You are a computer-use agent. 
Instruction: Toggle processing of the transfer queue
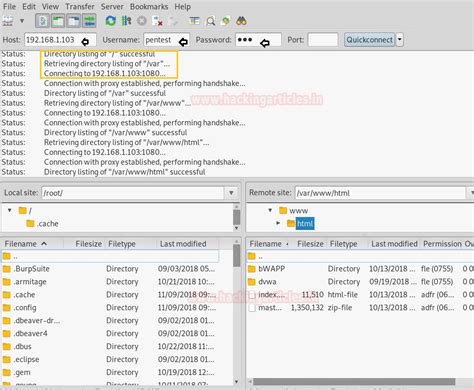coord(126,21)
